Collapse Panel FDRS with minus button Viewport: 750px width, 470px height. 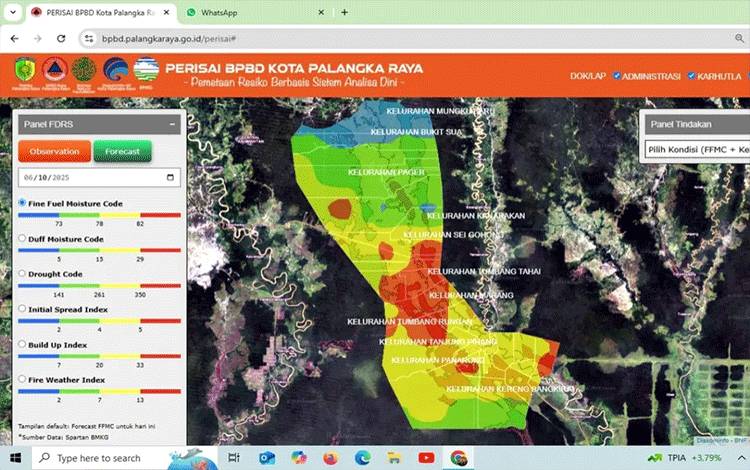click(x=172, y=124)
